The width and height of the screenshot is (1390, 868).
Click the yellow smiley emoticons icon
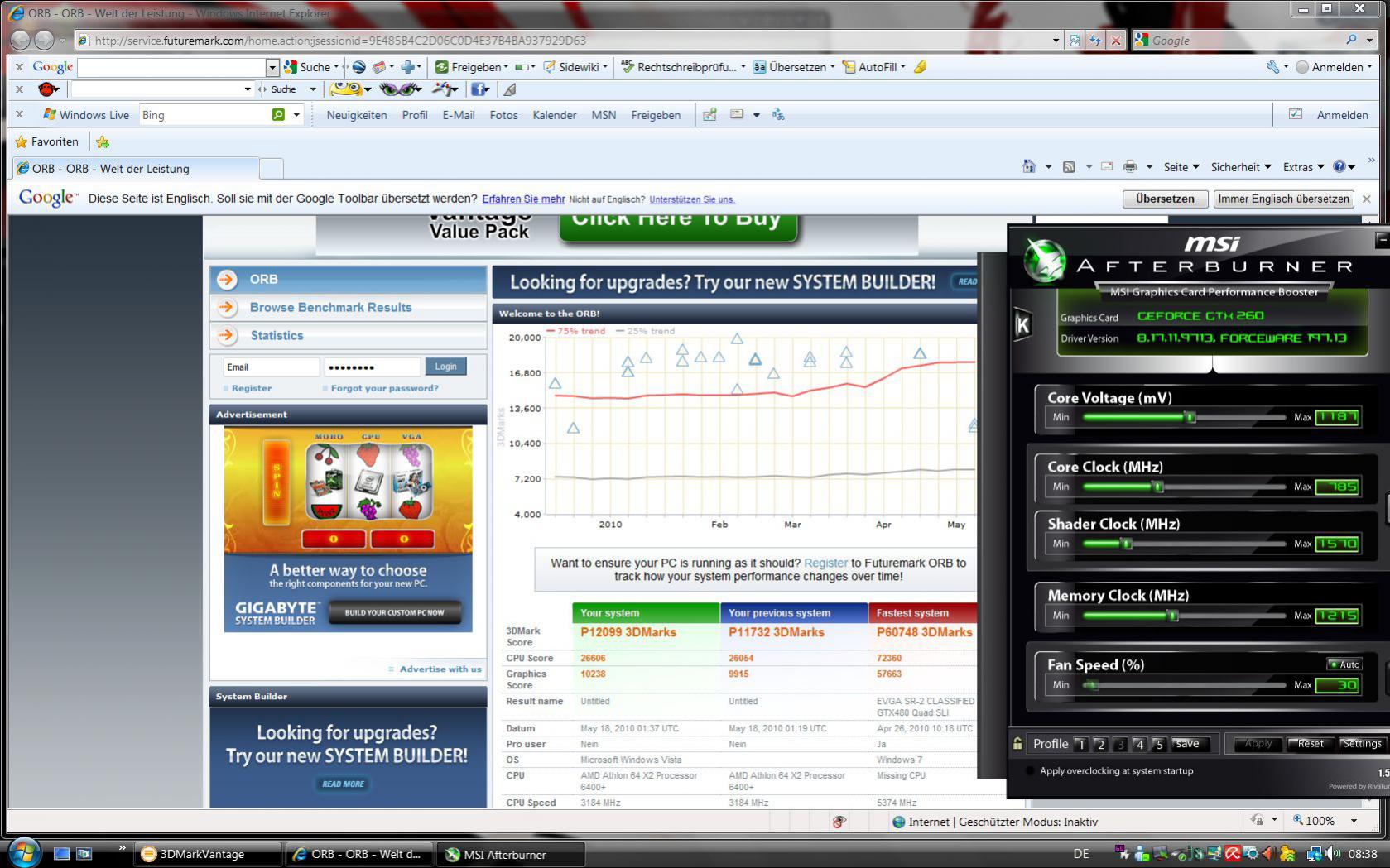tap(345, 89)
